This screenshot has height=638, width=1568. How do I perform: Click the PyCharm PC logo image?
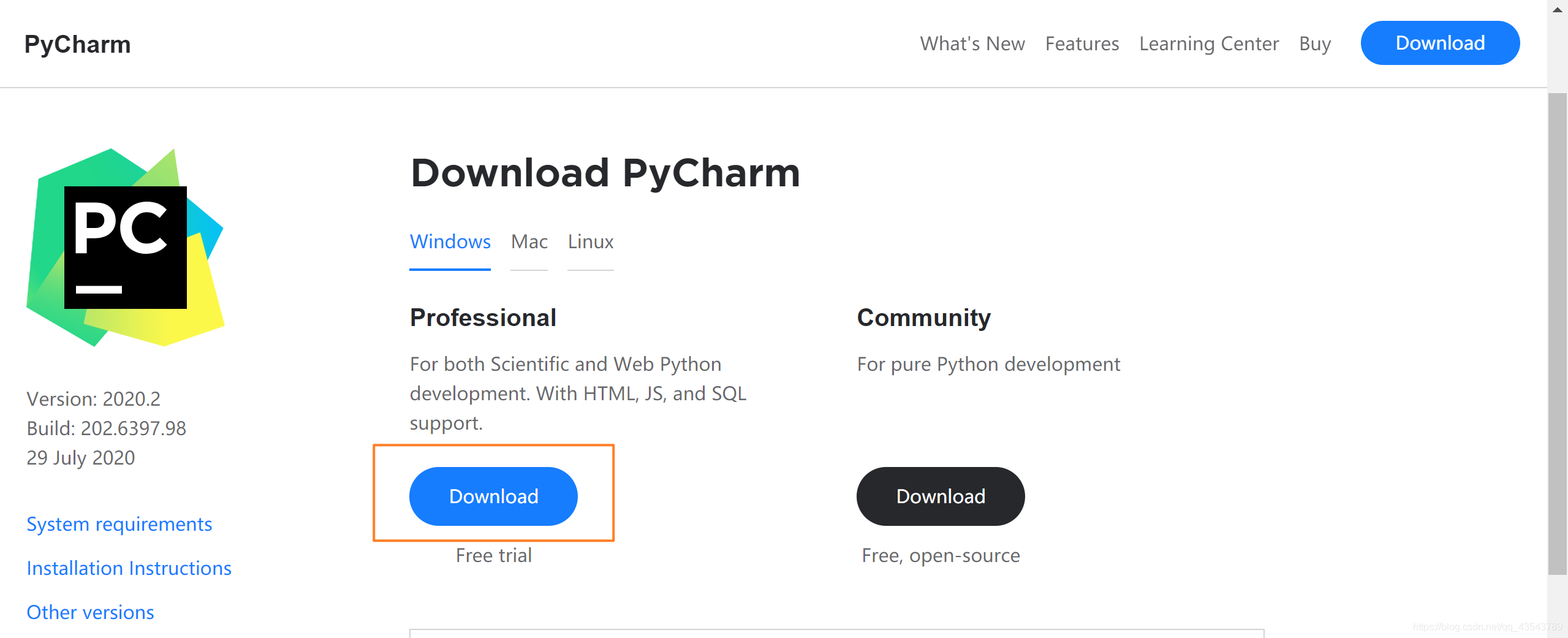pos(126,248)
